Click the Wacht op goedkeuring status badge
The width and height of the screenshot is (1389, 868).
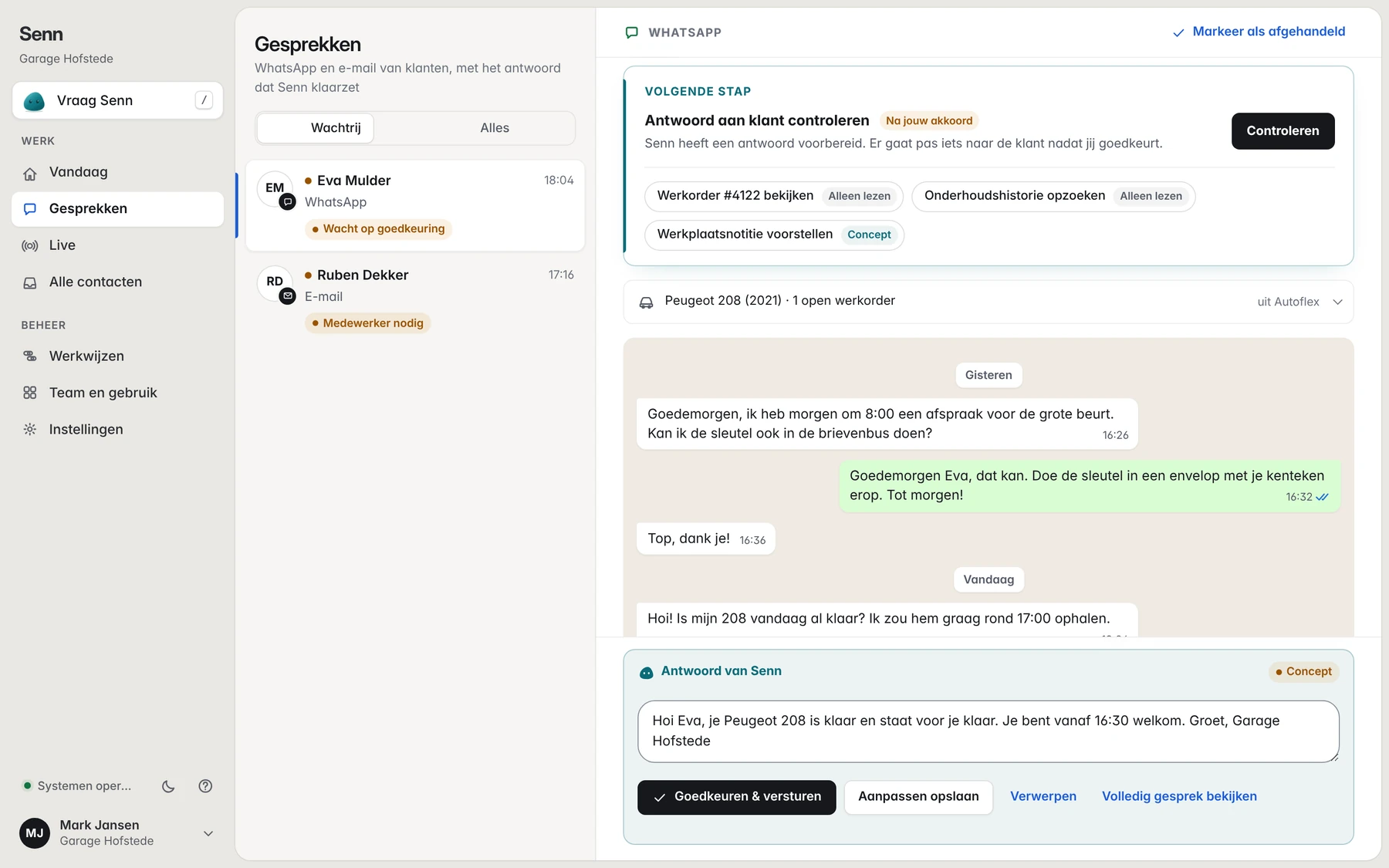(x=378, y=229)
